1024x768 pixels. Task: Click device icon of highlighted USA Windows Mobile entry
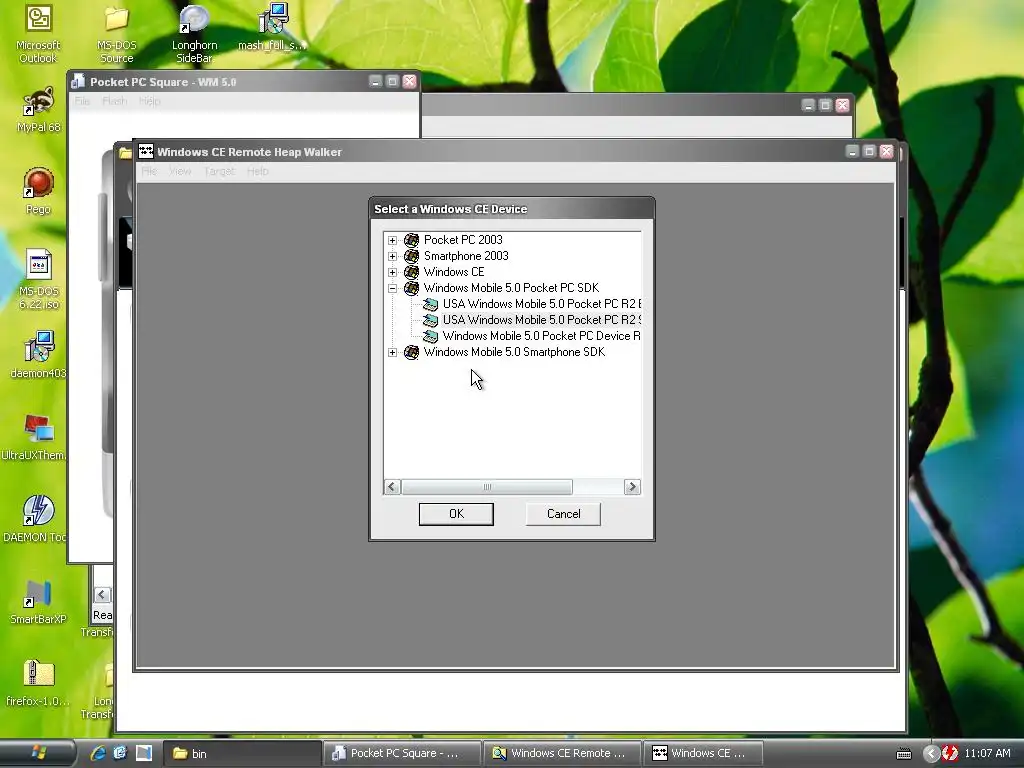click(x=430, y=320)
